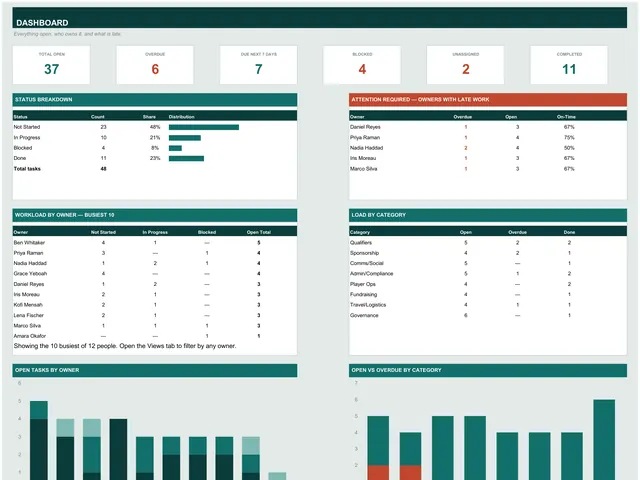Screen dimensions: 640x480
Task: Click the Not Started distribution bar
Action: pyautogui.click(x=204, y=127)
